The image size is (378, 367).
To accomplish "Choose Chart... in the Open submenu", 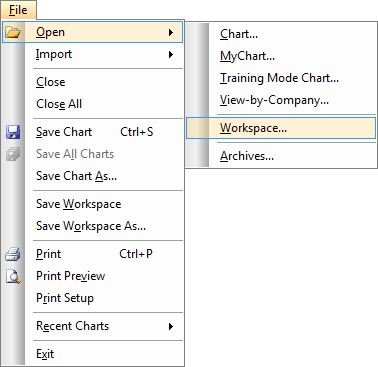I will 281,34.
